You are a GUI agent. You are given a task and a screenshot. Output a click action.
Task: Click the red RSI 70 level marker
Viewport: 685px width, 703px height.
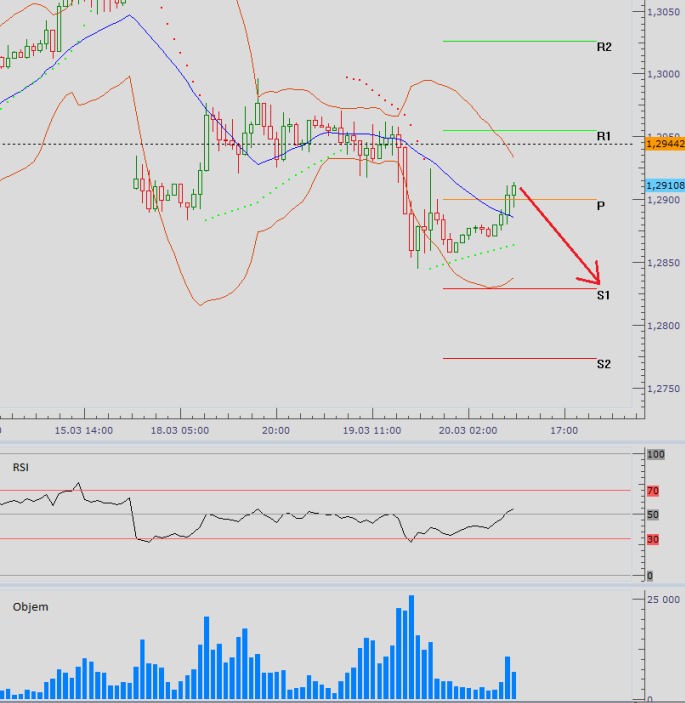coord(653,491)
